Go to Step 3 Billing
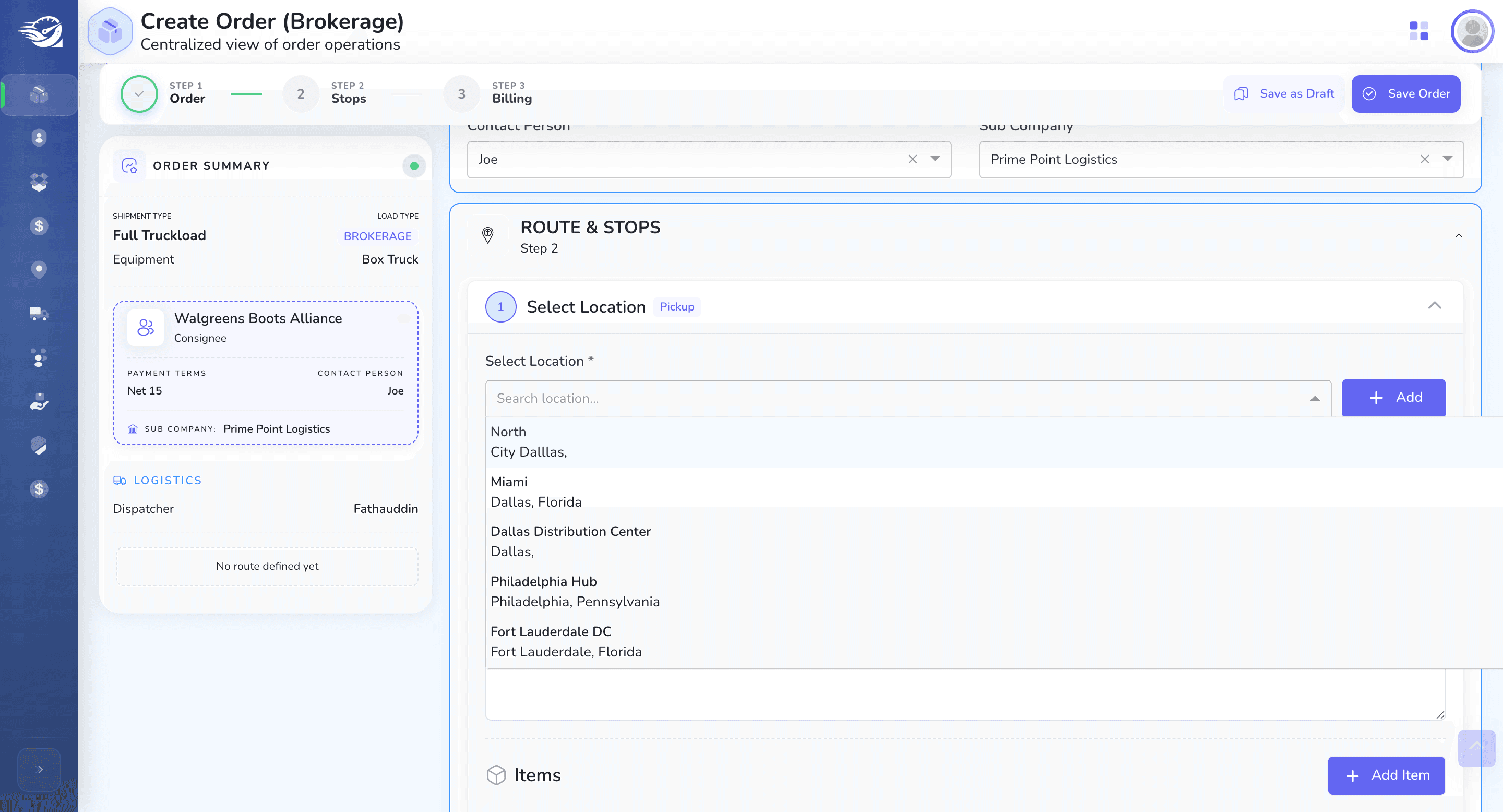The height and width of the screenshot is (812, 1503). click(488, 93)
